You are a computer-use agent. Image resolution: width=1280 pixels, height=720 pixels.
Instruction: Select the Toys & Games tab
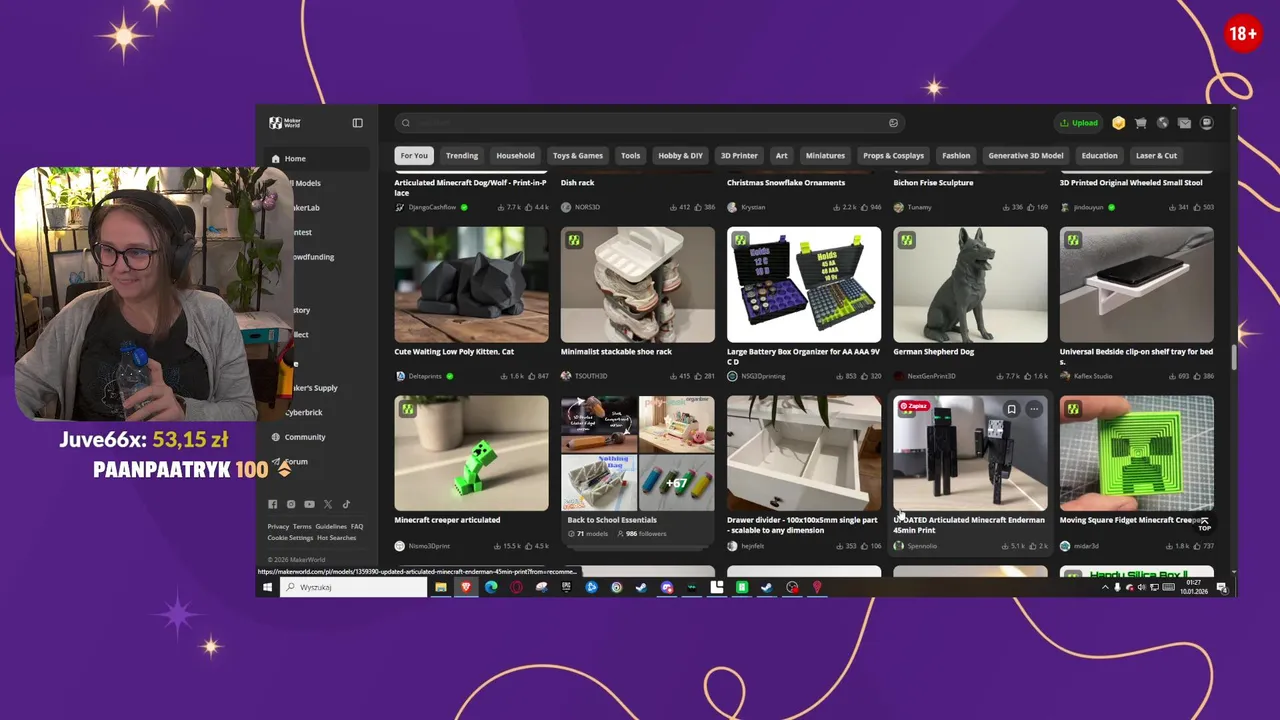tap(578, 155)
